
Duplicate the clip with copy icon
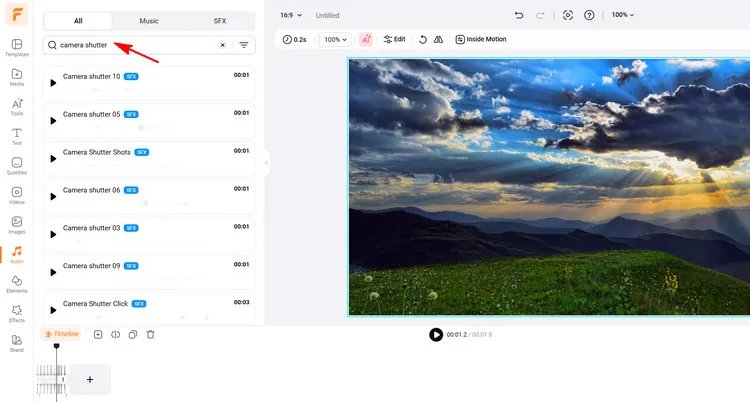point(133,335)
